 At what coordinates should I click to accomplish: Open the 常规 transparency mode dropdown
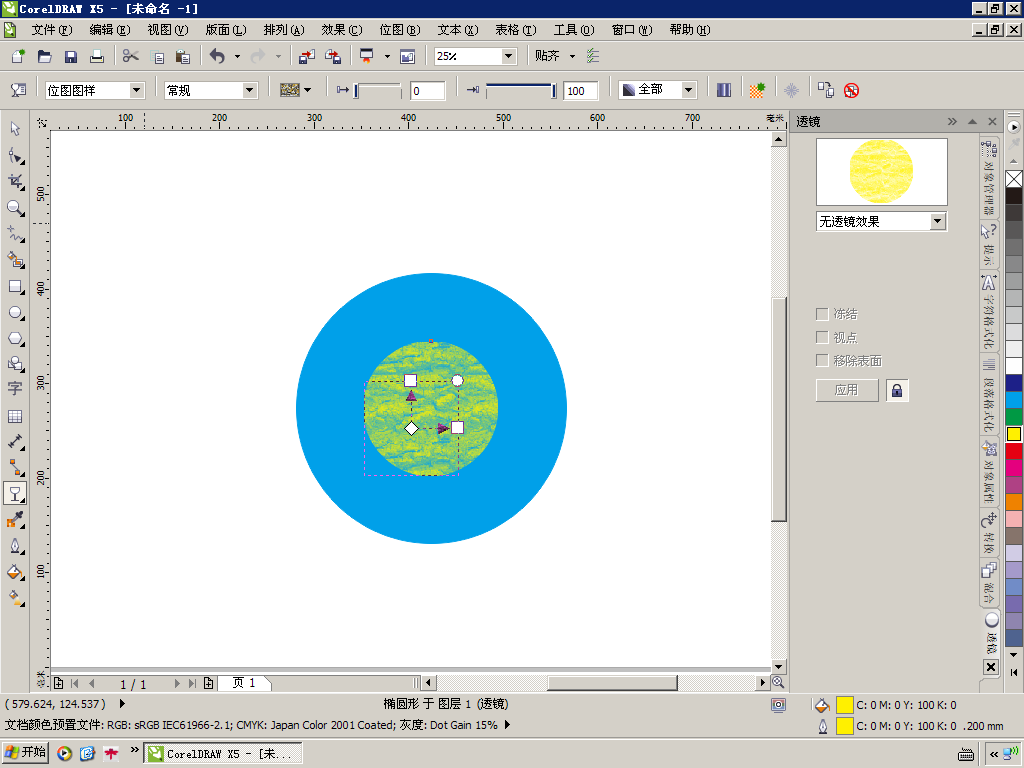pos(249,90)
